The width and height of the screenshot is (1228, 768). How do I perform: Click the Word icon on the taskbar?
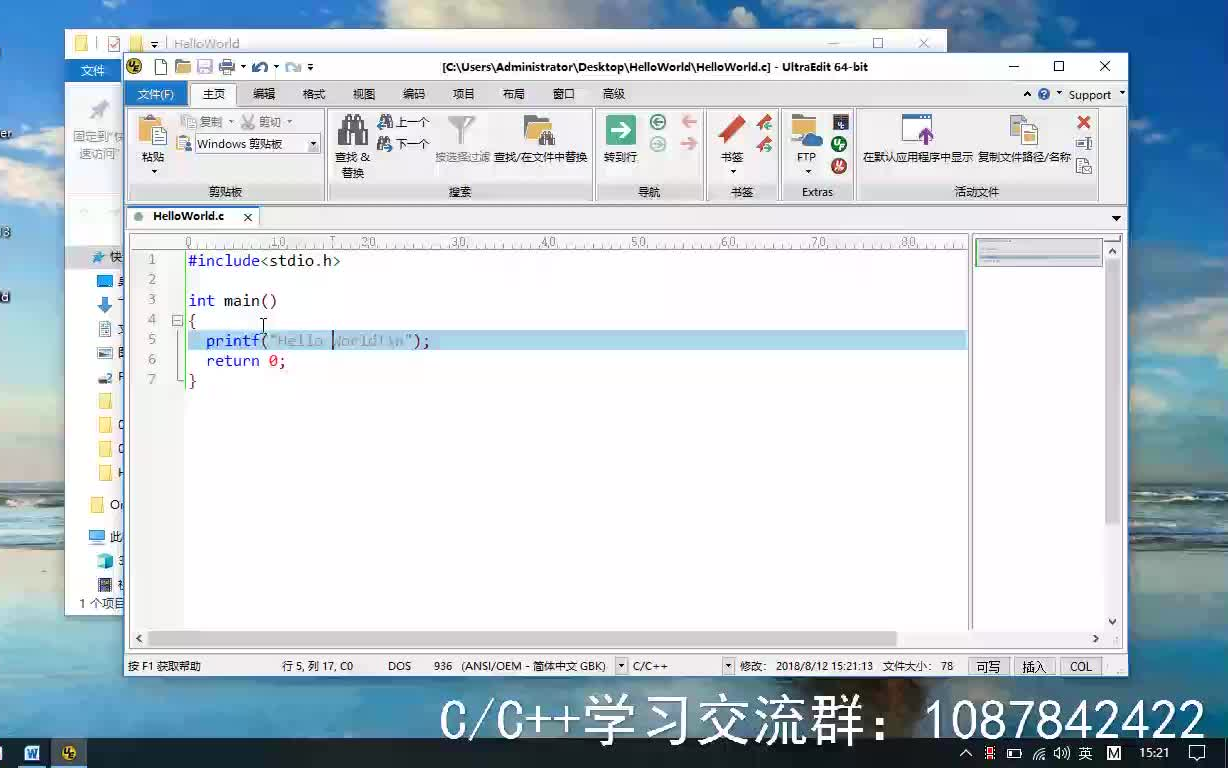pos(33,753)
